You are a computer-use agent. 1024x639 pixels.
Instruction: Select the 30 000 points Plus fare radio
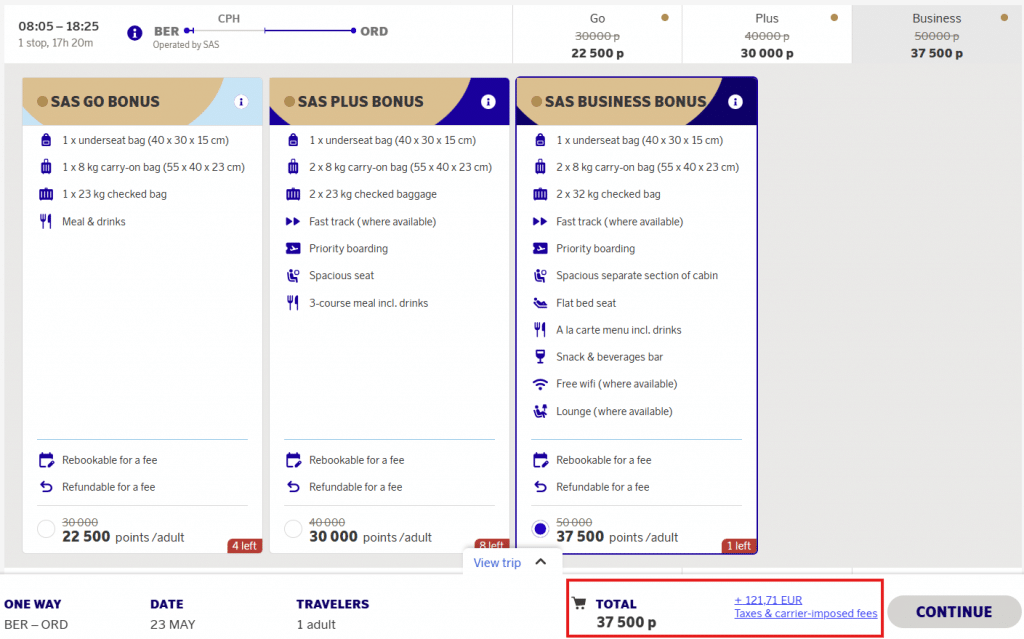(293, 529)
